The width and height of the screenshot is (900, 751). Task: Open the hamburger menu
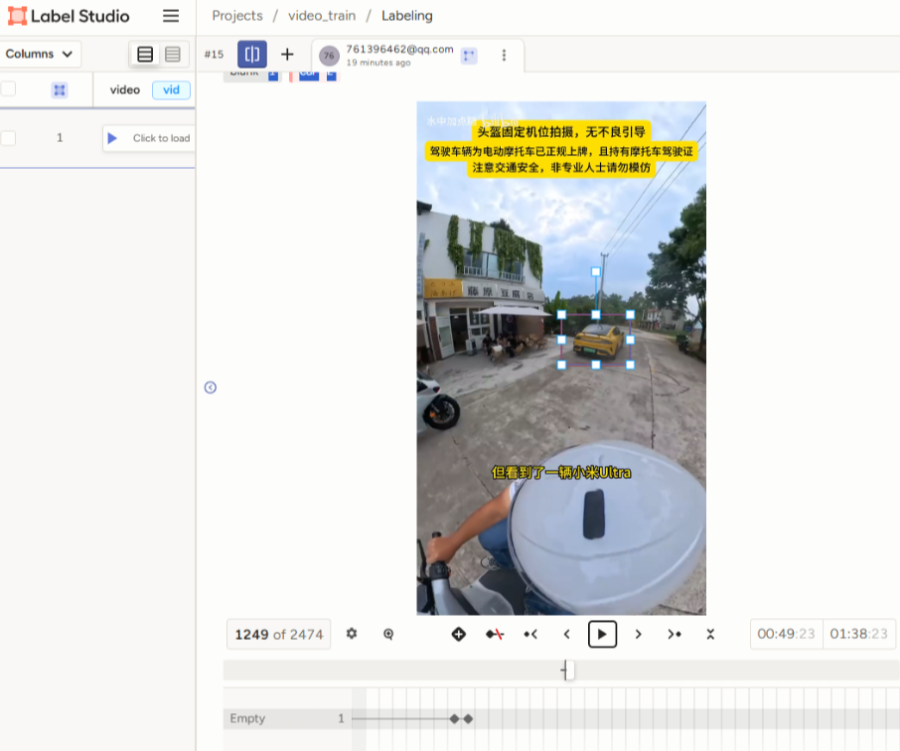tap(170, 16)
